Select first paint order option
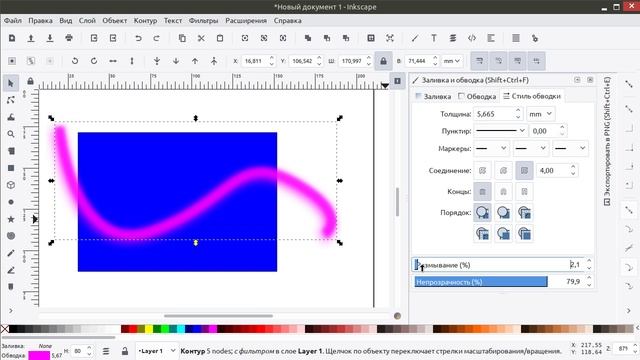The width and height of the screenshot is (640, 360). pos(482,213)
